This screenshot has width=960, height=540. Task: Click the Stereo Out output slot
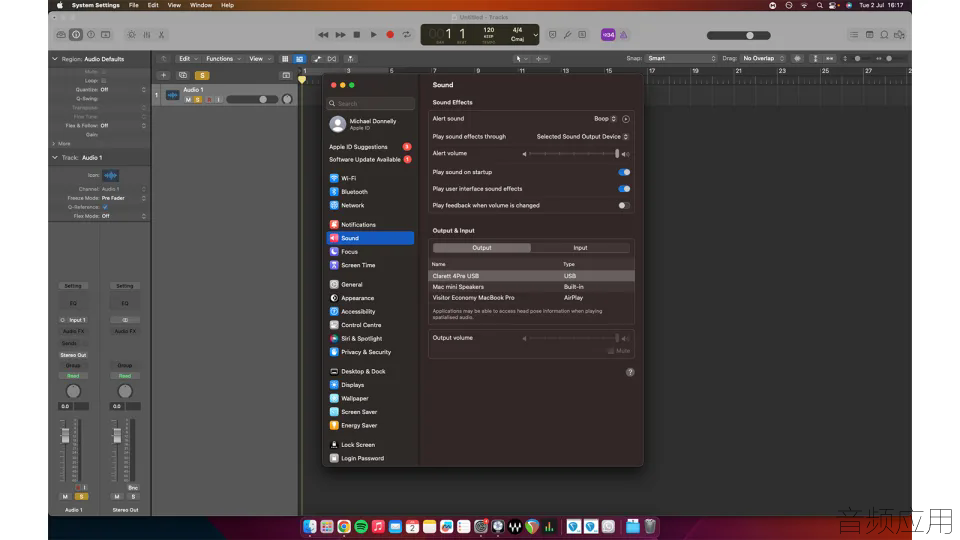73,355
